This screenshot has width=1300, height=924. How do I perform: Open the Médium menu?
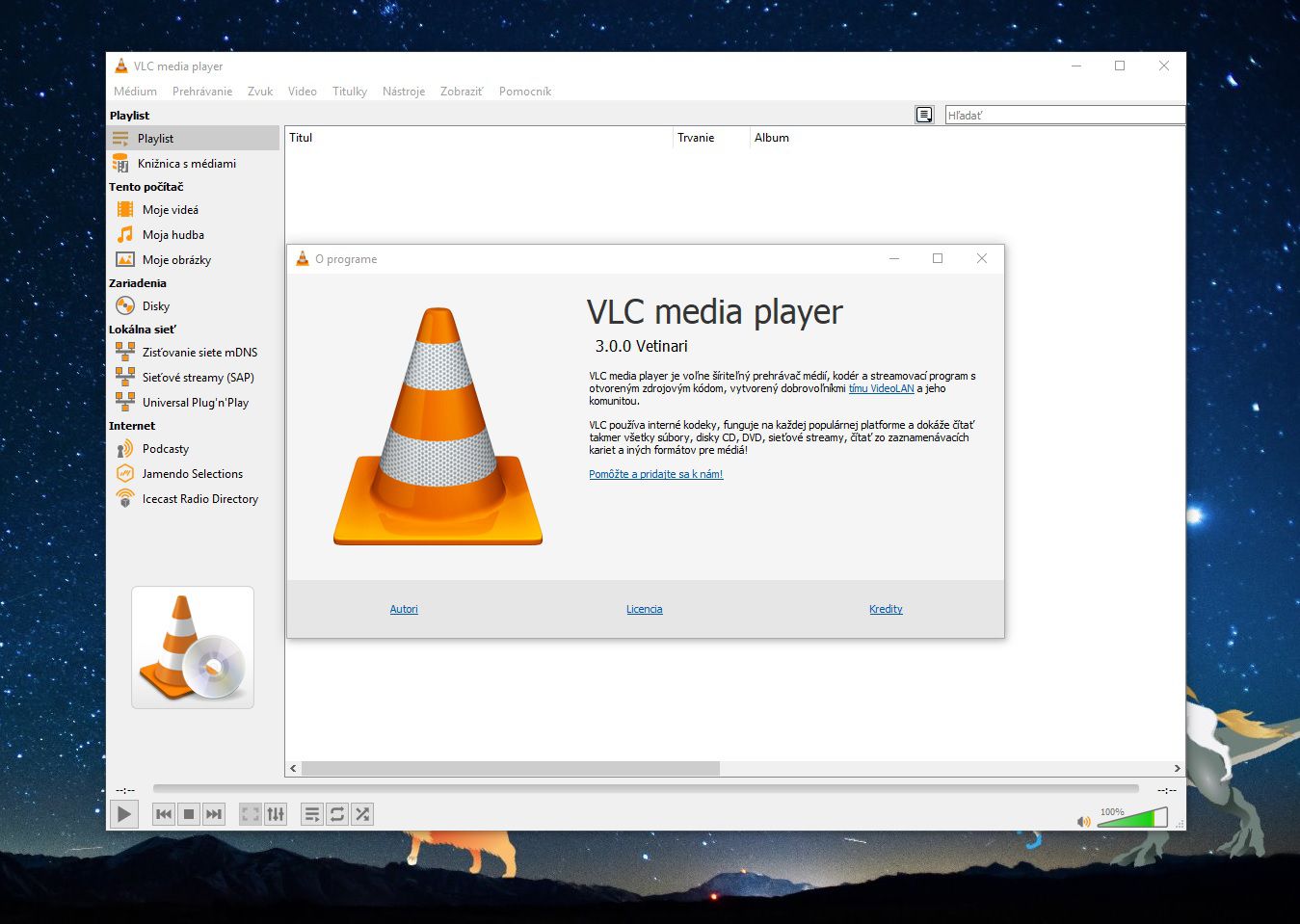pos(135,92)
